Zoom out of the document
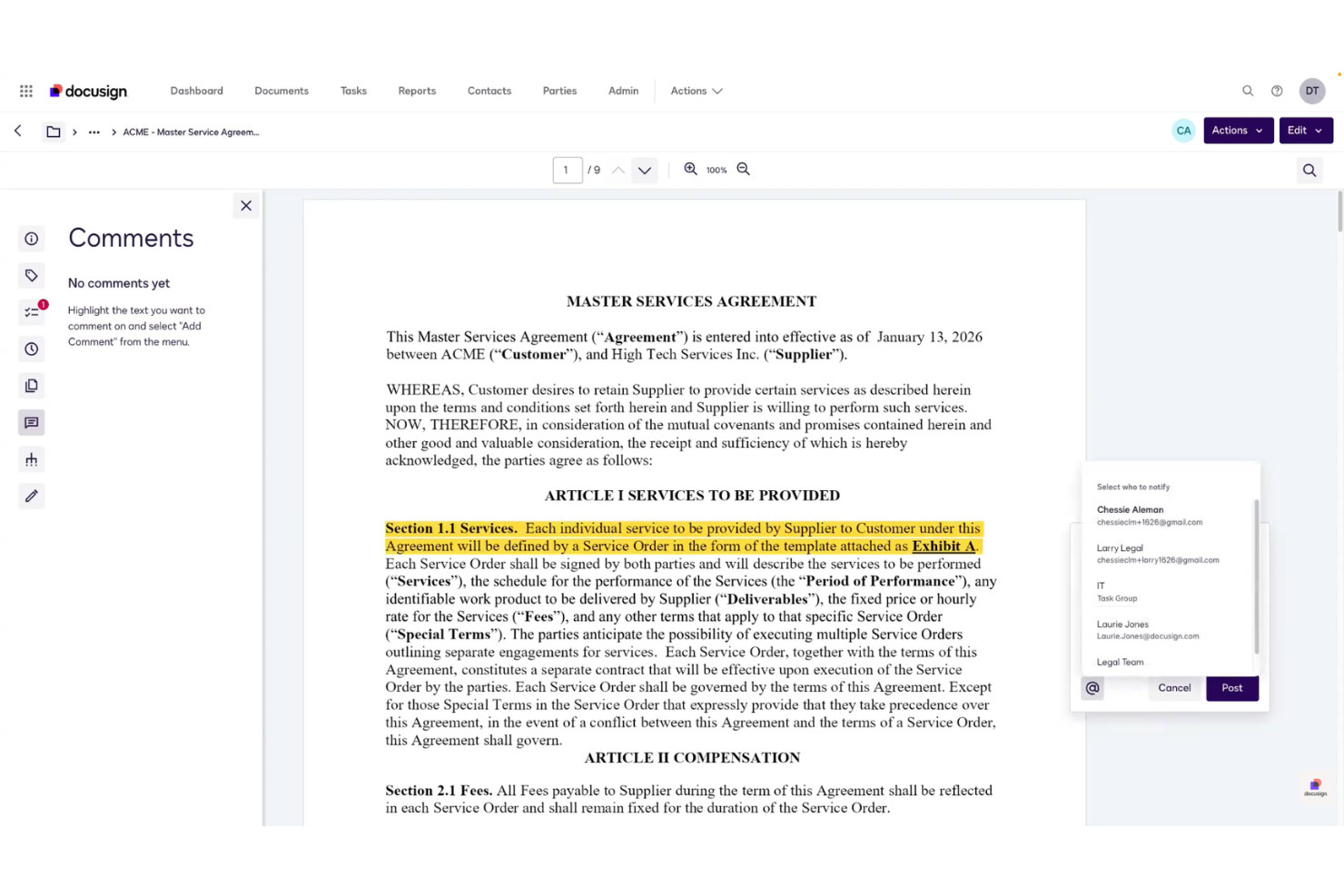Screen dimensions: 1344x896 pos(743,170)
